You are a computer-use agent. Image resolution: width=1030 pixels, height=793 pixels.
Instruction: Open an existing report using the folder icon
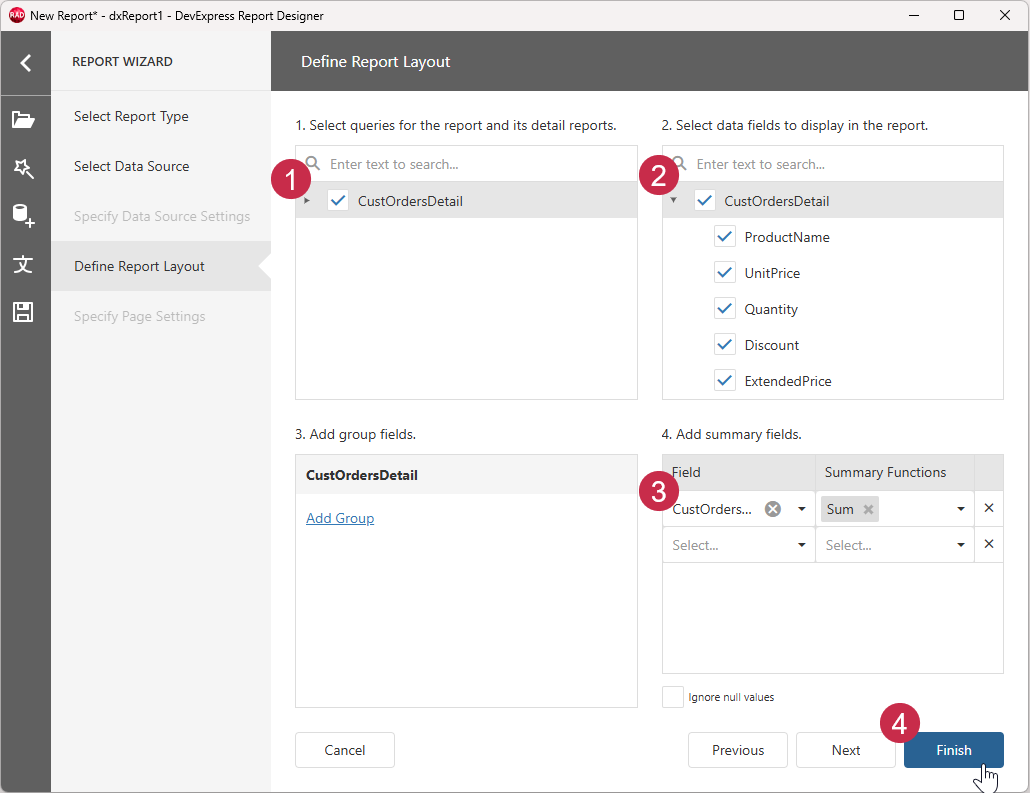26,120
